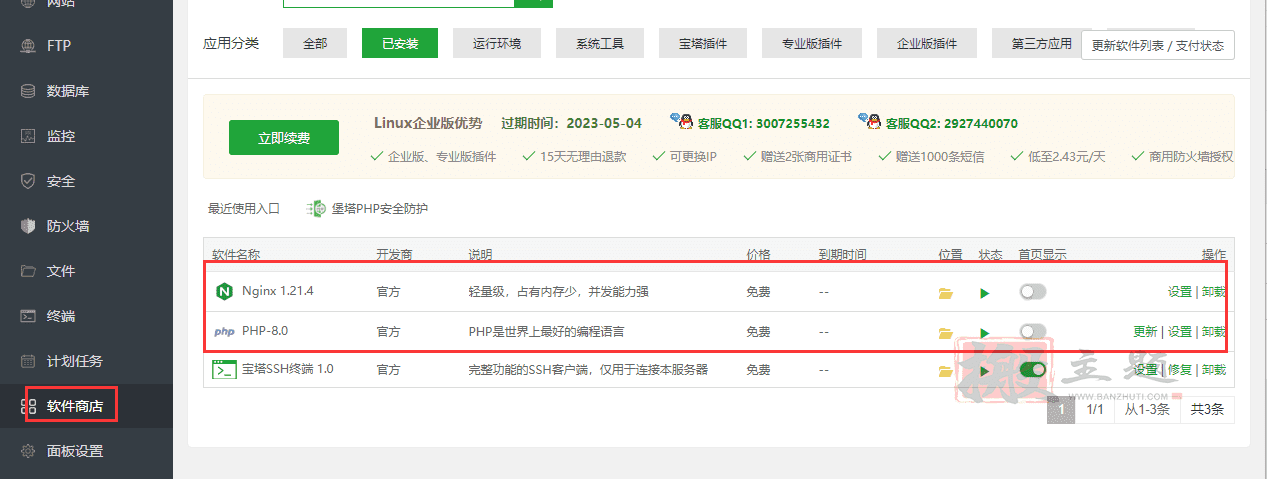Screen dimensions: 1267x479
Task: Click the 宝塔SSH终端 terminal icon
Action: 224,369
